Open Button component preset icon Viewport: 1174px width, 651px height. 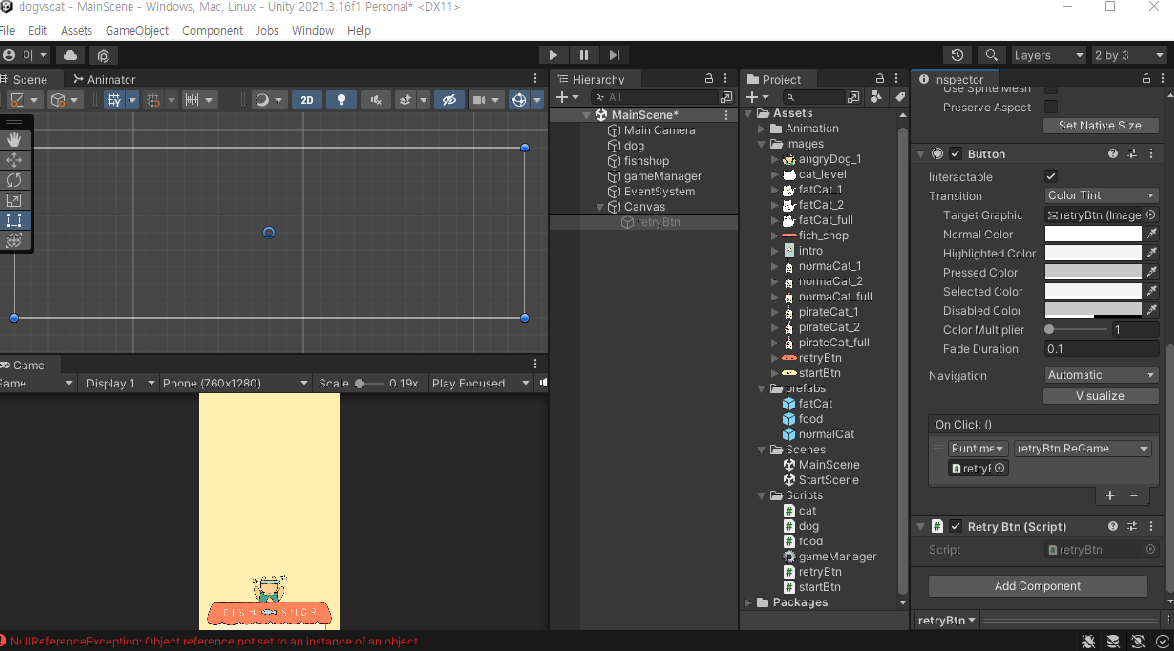click(x=1132, y=154)
